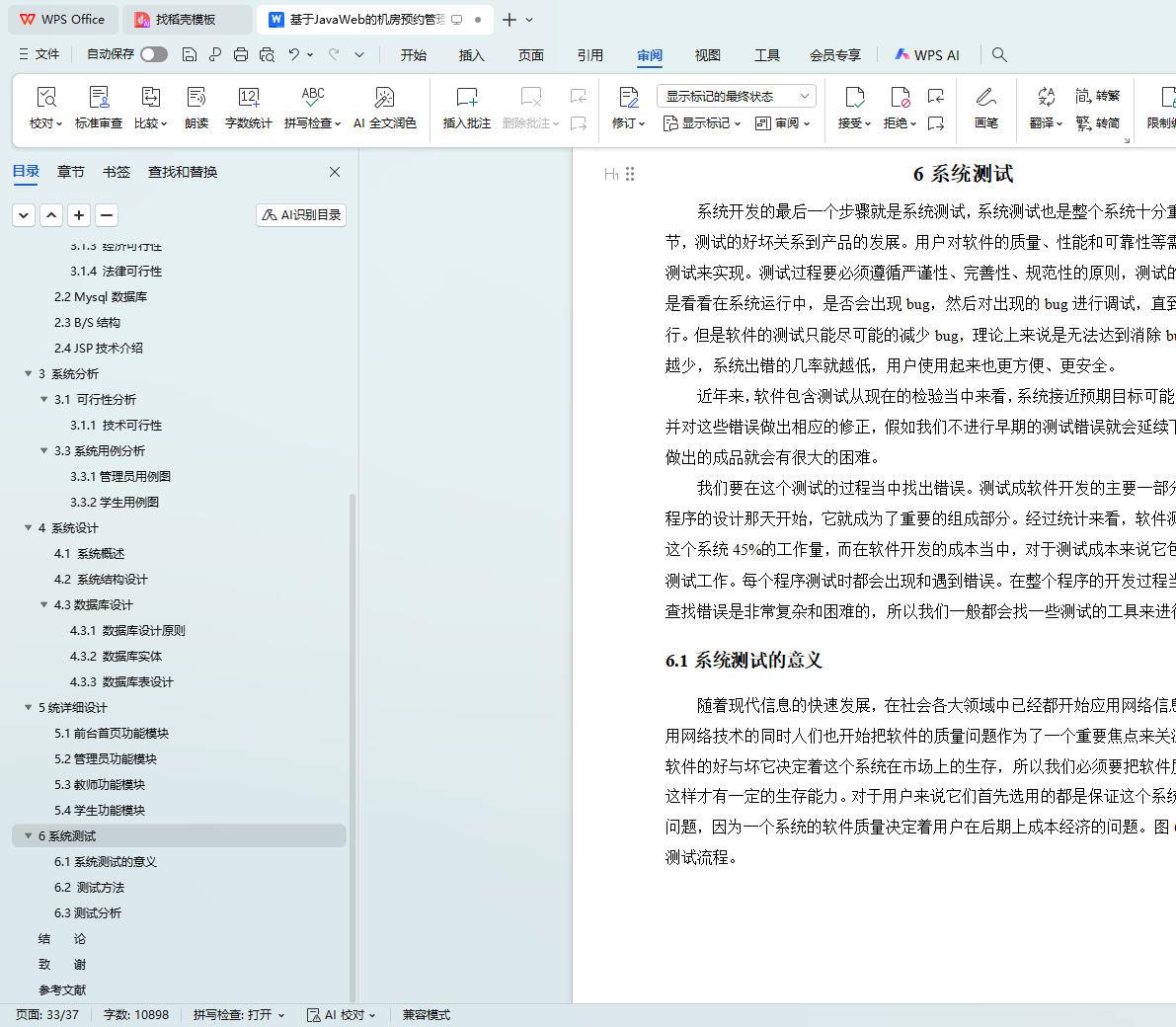This screenshot has height=1027, width=1176.
Task: Click the AI识别目录 button
Action: 301,214
